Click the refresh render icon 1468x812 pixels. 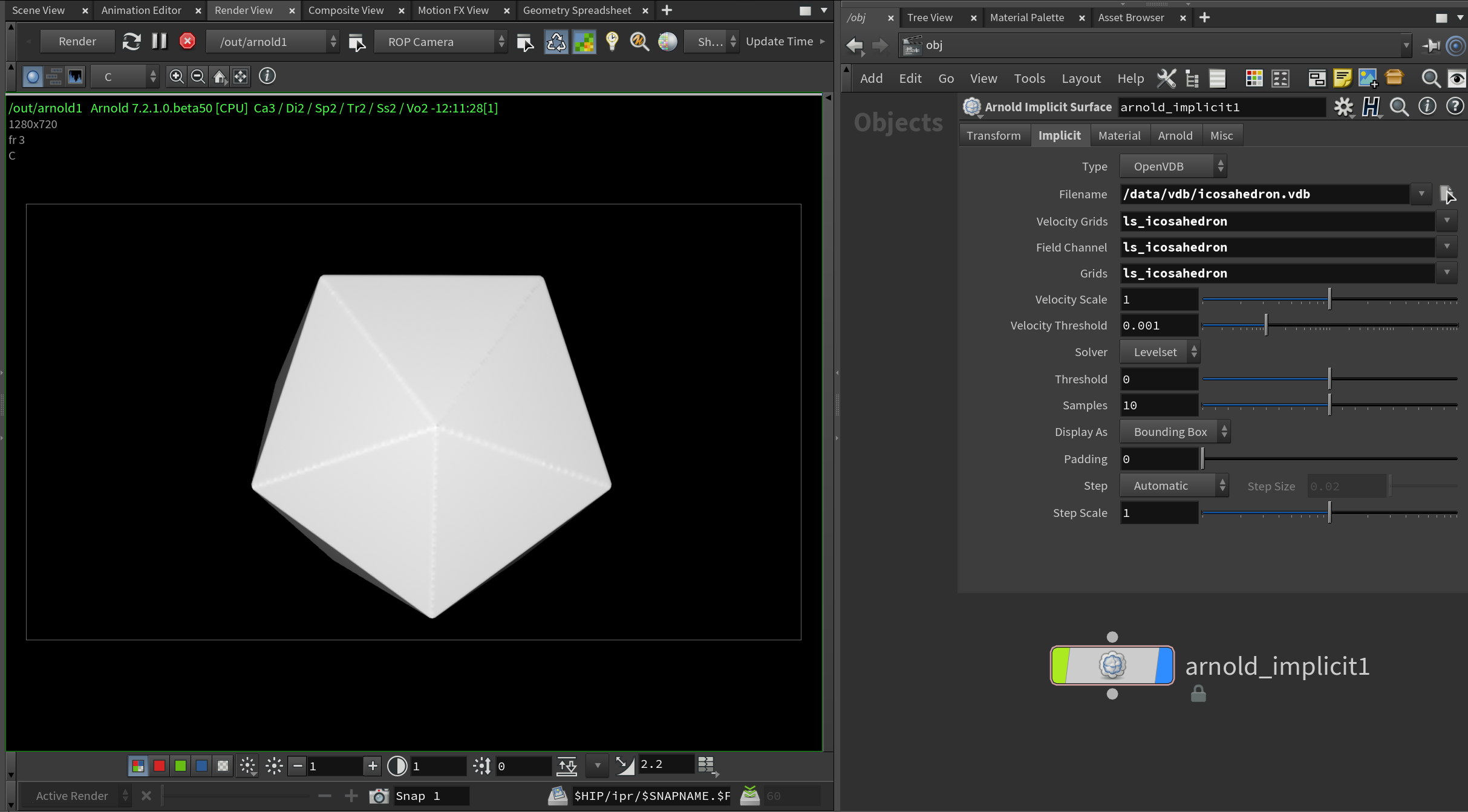[x=131, y=42]
